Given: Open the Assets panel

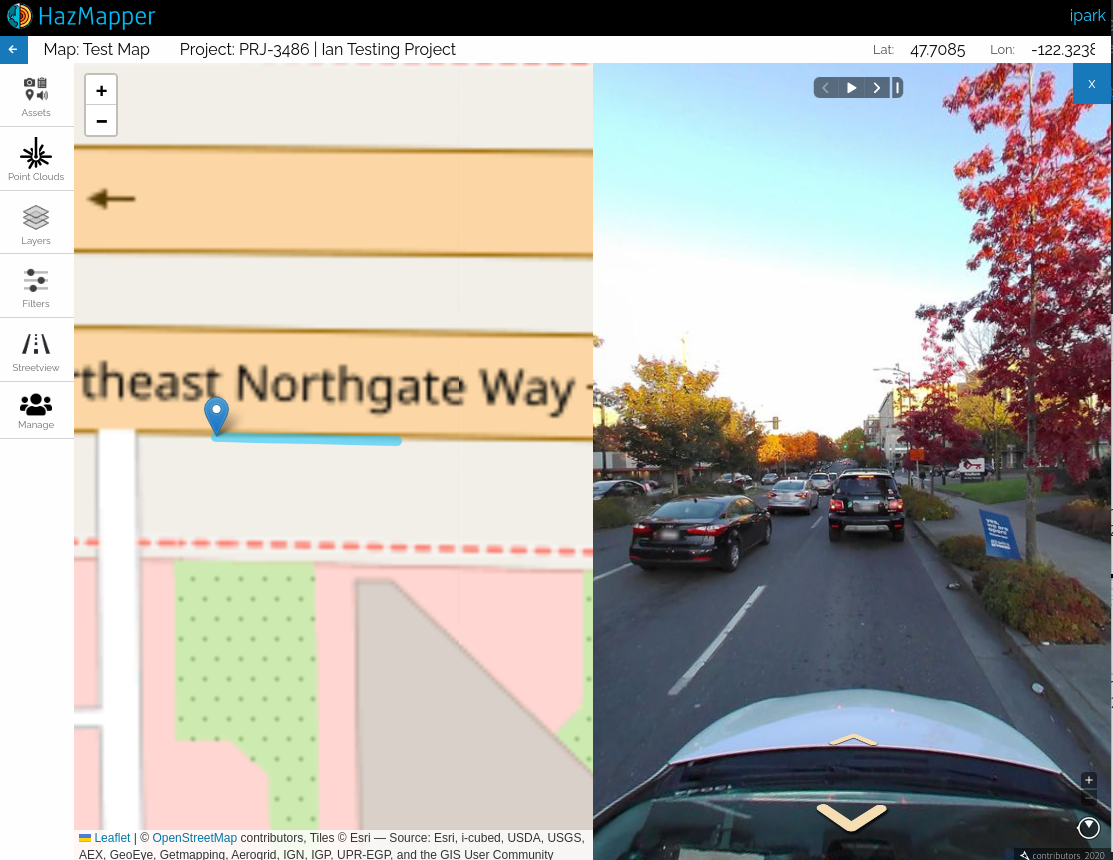Looking at the screenshot, I should click(x=36, y=96).
